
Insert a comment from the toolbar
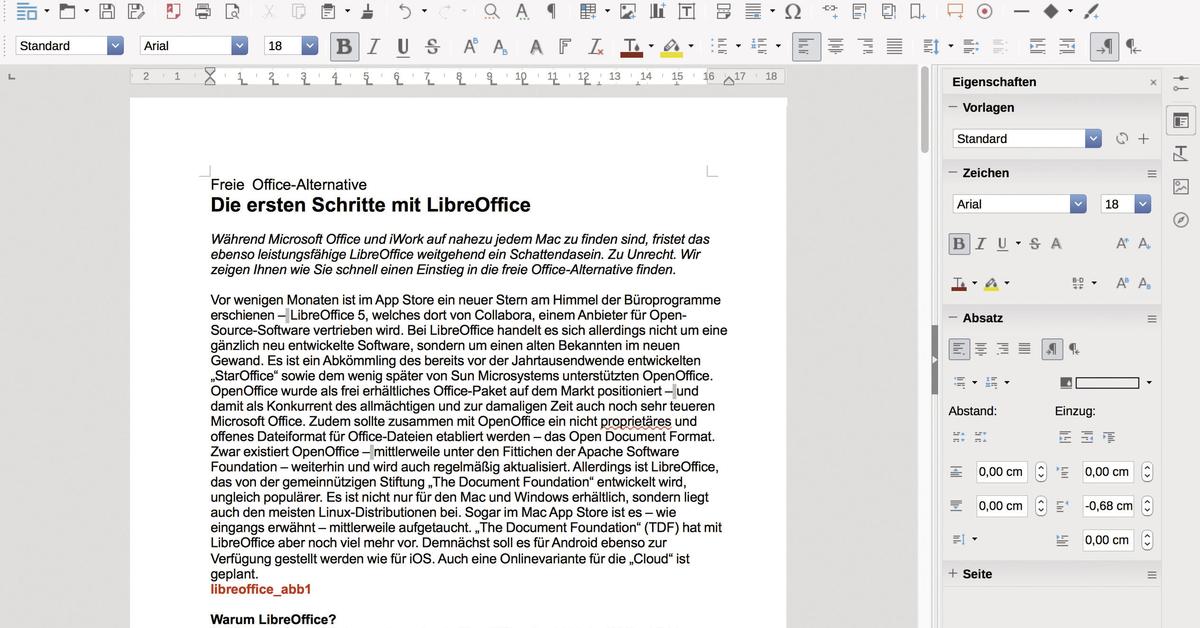click(955, 12)
